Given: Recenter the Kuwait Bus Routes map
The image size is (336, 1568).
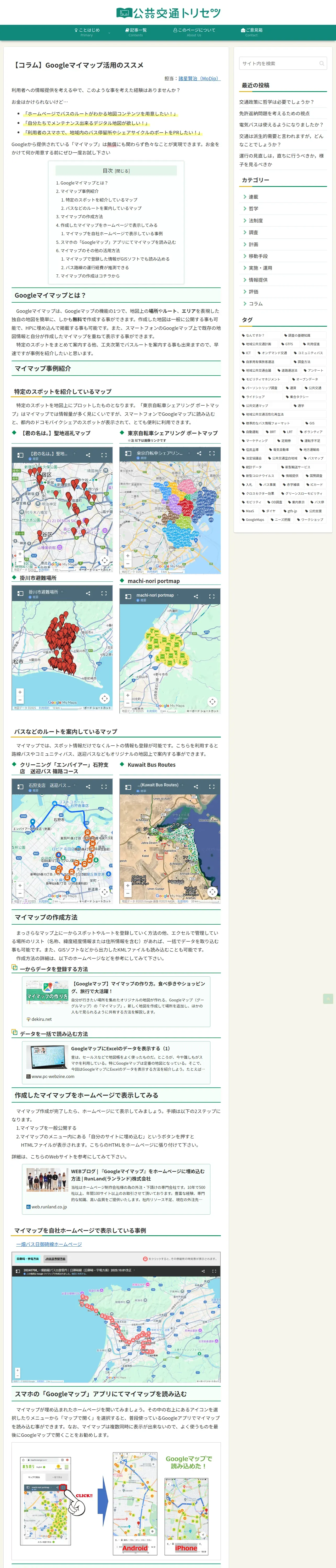Looking at the screenshot, I should click(x=212, y=892).
